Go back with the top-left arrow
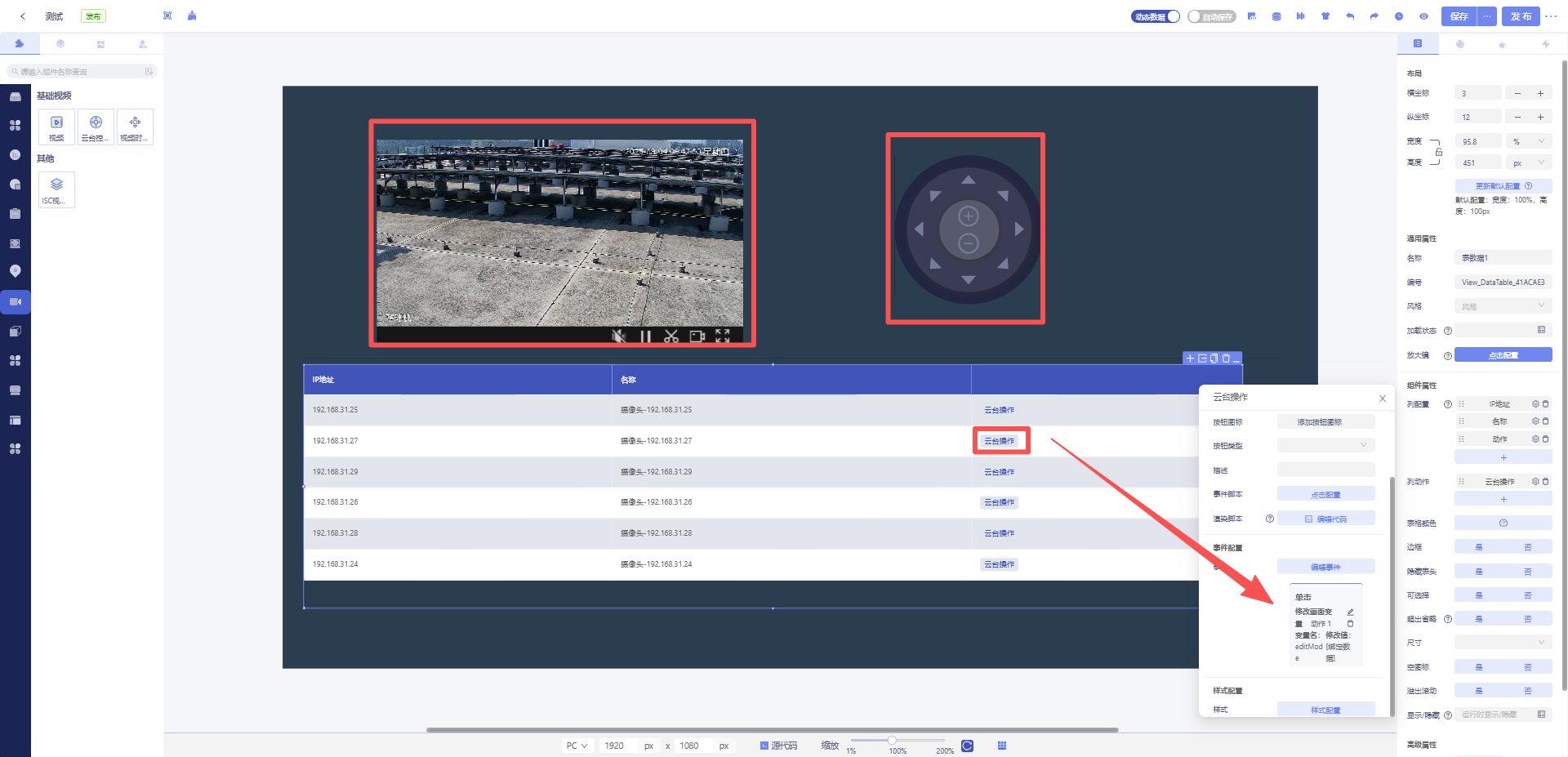1568x757 pixels. pos(23,16)
